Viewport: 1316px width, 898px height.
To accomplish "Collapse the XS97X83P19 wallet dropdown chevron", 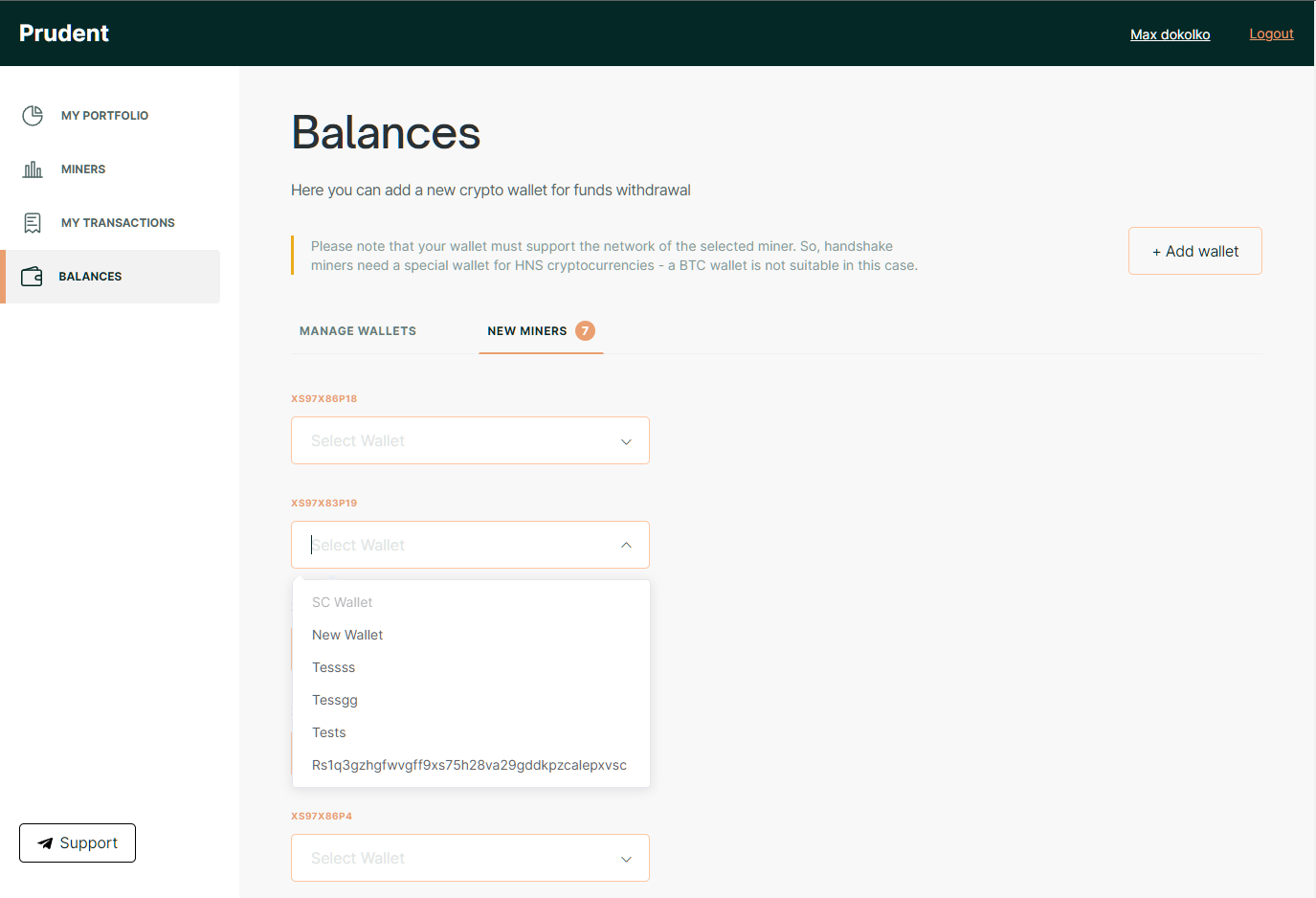I will coord(626,545).
